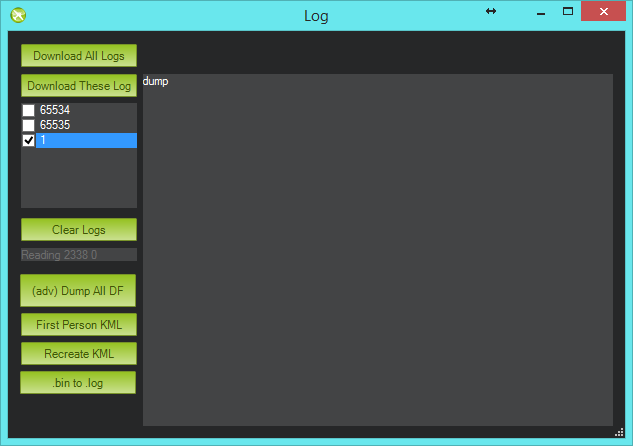Check the checkbox for log 65535
Image resolution: width=633 pixels, height=446 pixels.
[x=29, y=125]
